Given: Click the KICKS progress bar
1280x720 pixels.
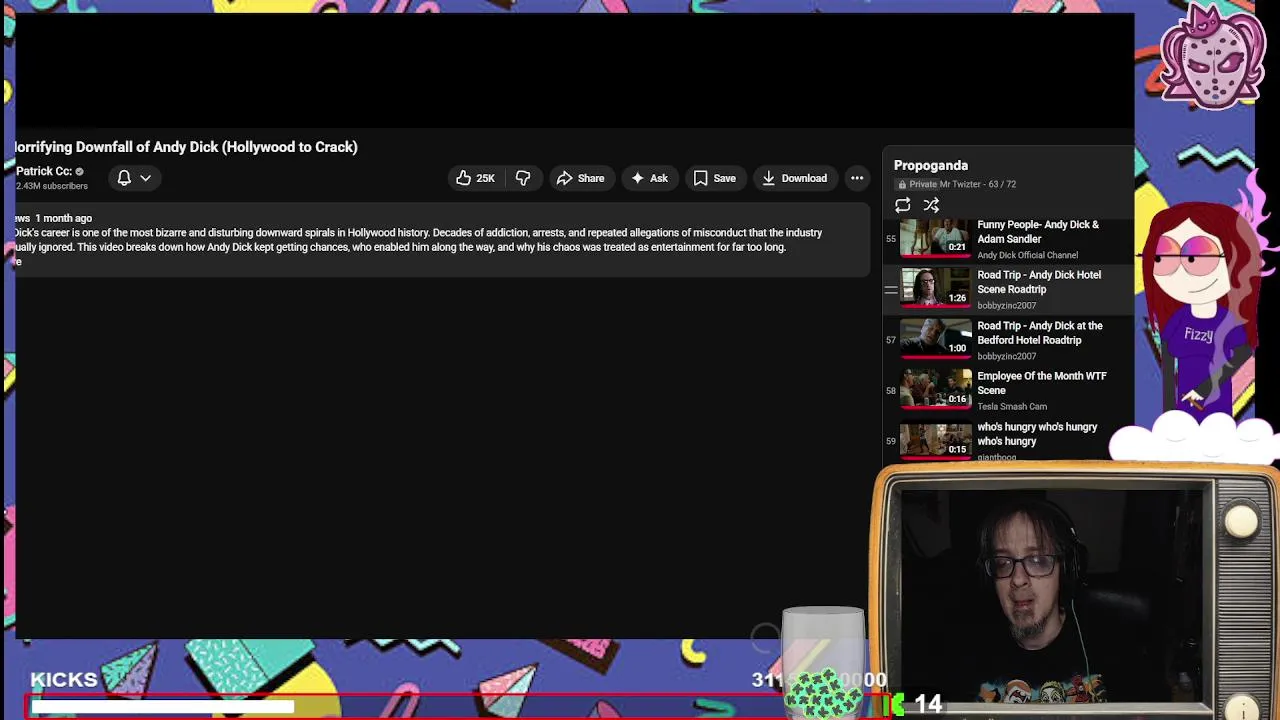Looking at the screenshot, I should pos(457,708).
